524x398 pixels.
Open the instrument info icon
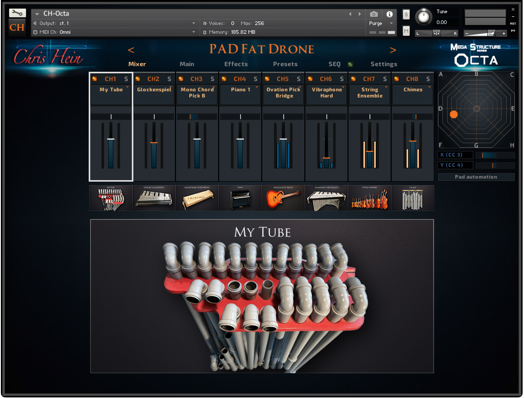click(389, 14)
